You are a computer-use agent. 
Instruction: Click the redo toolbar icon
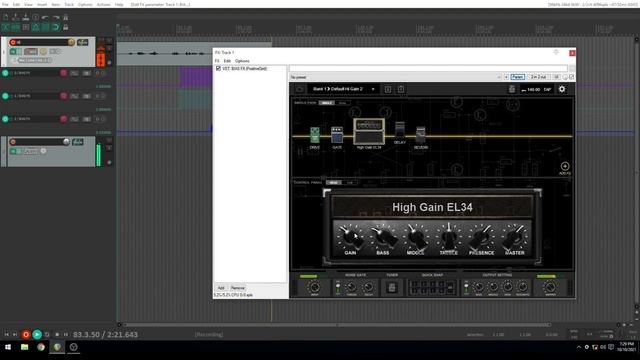tap(56, 17)
